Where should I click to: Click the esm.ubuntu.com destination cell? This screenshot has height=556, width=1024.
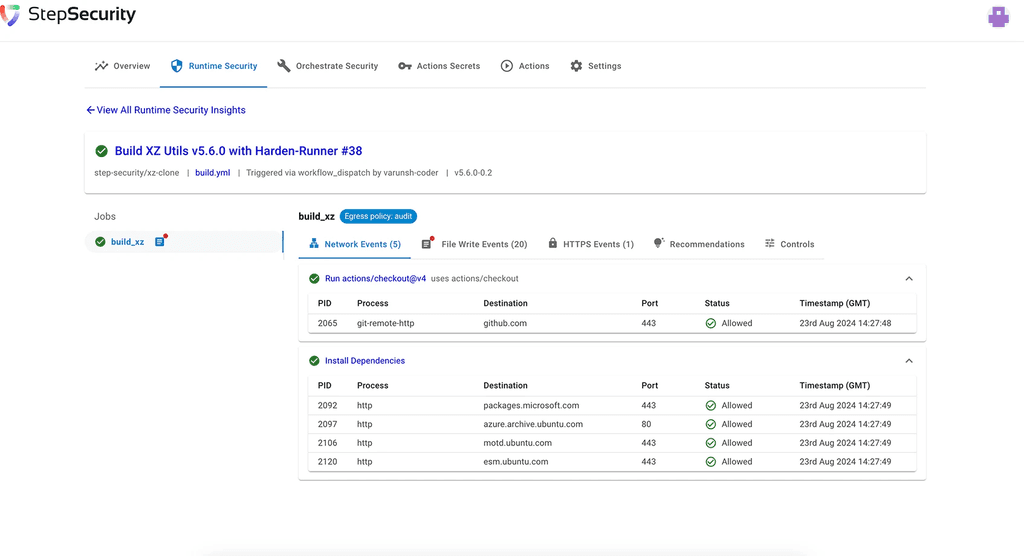515,462
